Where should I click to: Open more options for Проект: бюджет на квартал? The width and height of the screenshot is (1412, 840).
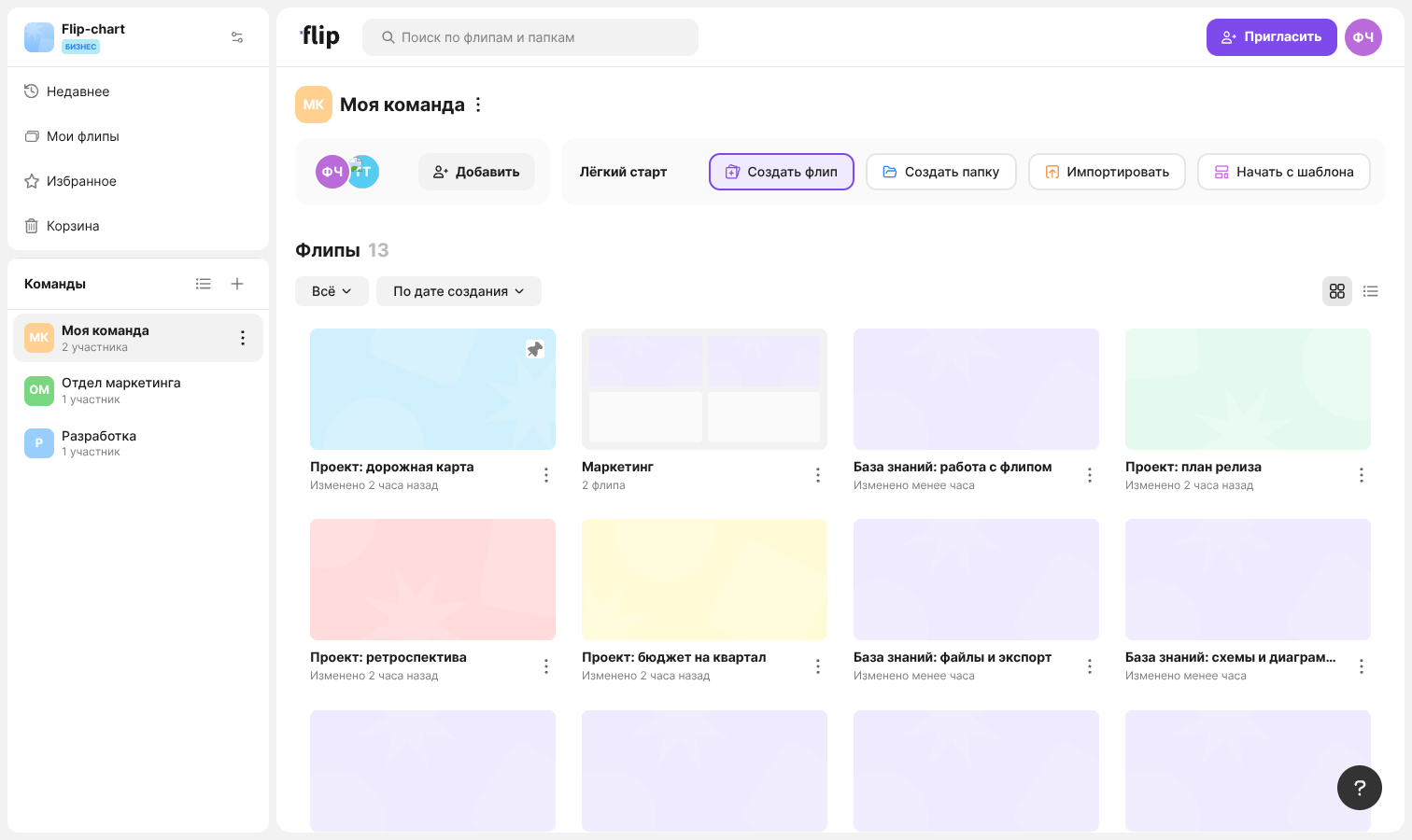(x=818, y=666)
